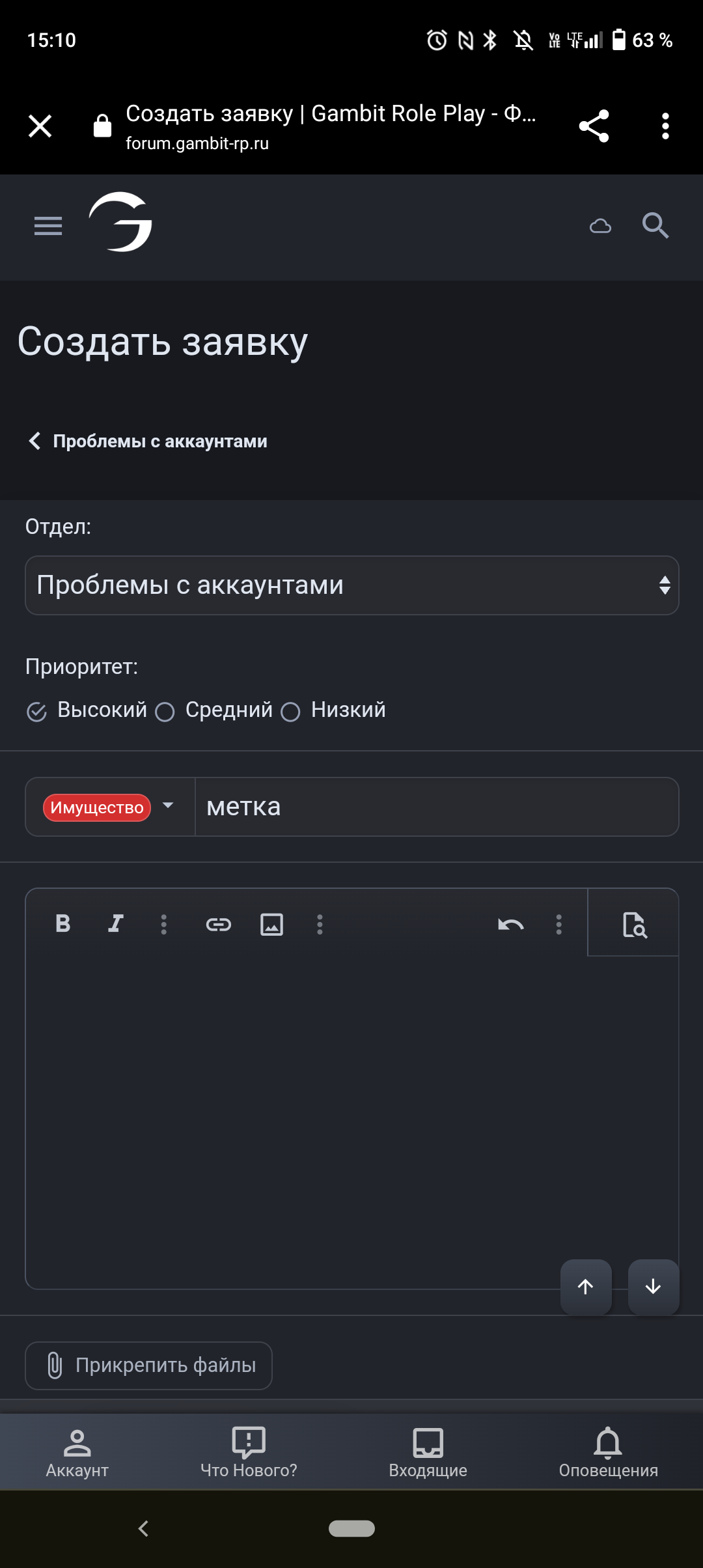Viewport: 703px width, 1568px height.
Task: Choose the Низкий priority radio button
Action: (290, 711)
